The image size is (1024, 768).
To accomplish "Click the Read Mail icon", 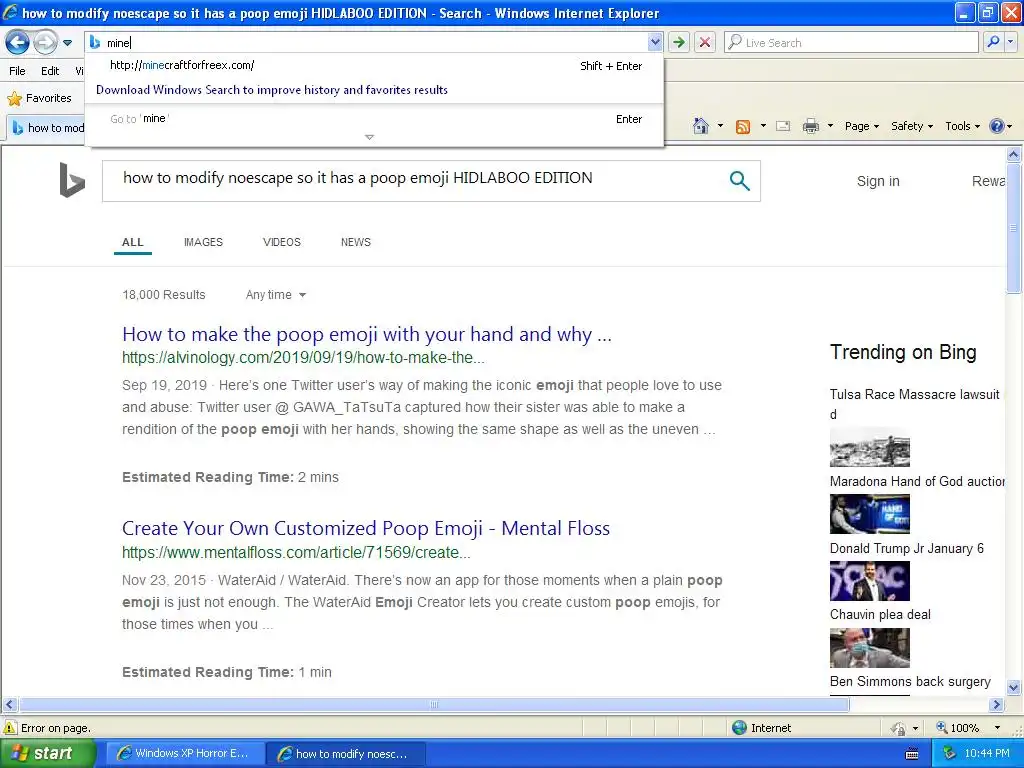I will coord(783,126).
